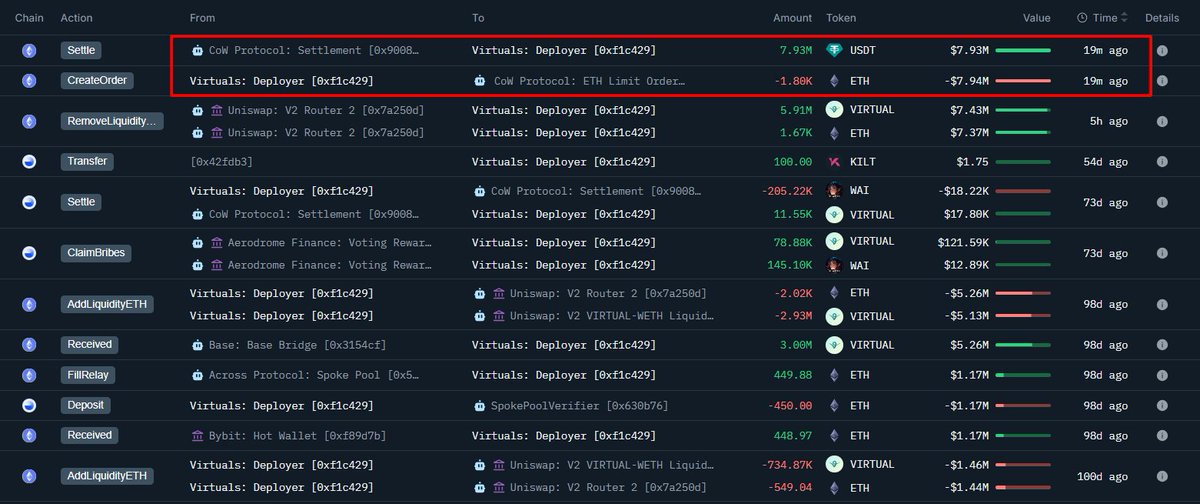Click the From column header
Image resolution: width=1200 pixels, height=504 pixels.
point(202,18)
